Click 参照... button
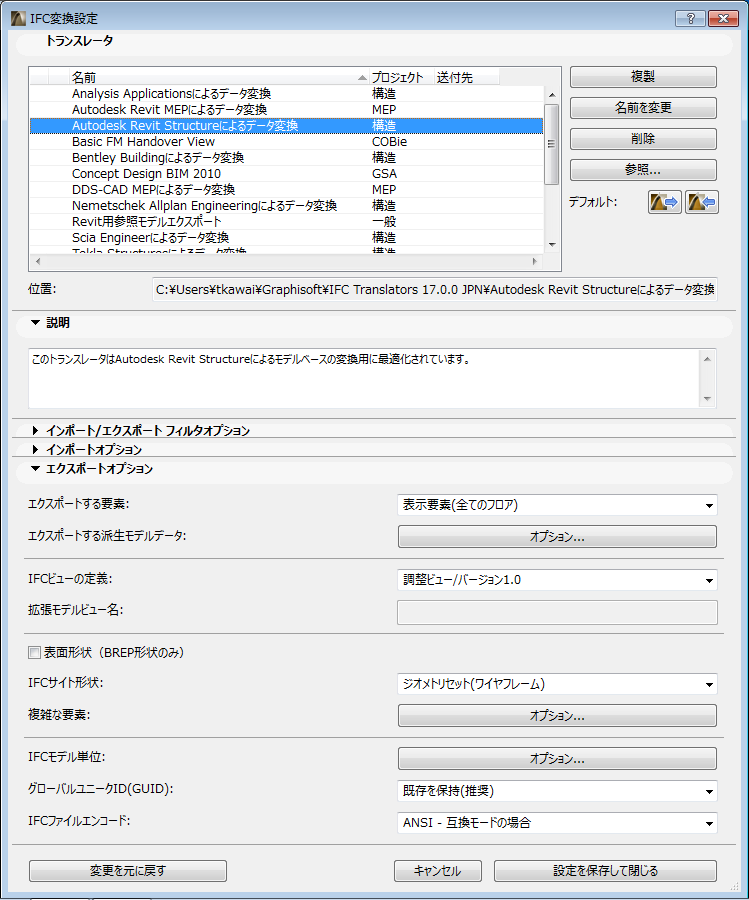The width and height of the screenshot is (749, 900). (x=643, y=170)
